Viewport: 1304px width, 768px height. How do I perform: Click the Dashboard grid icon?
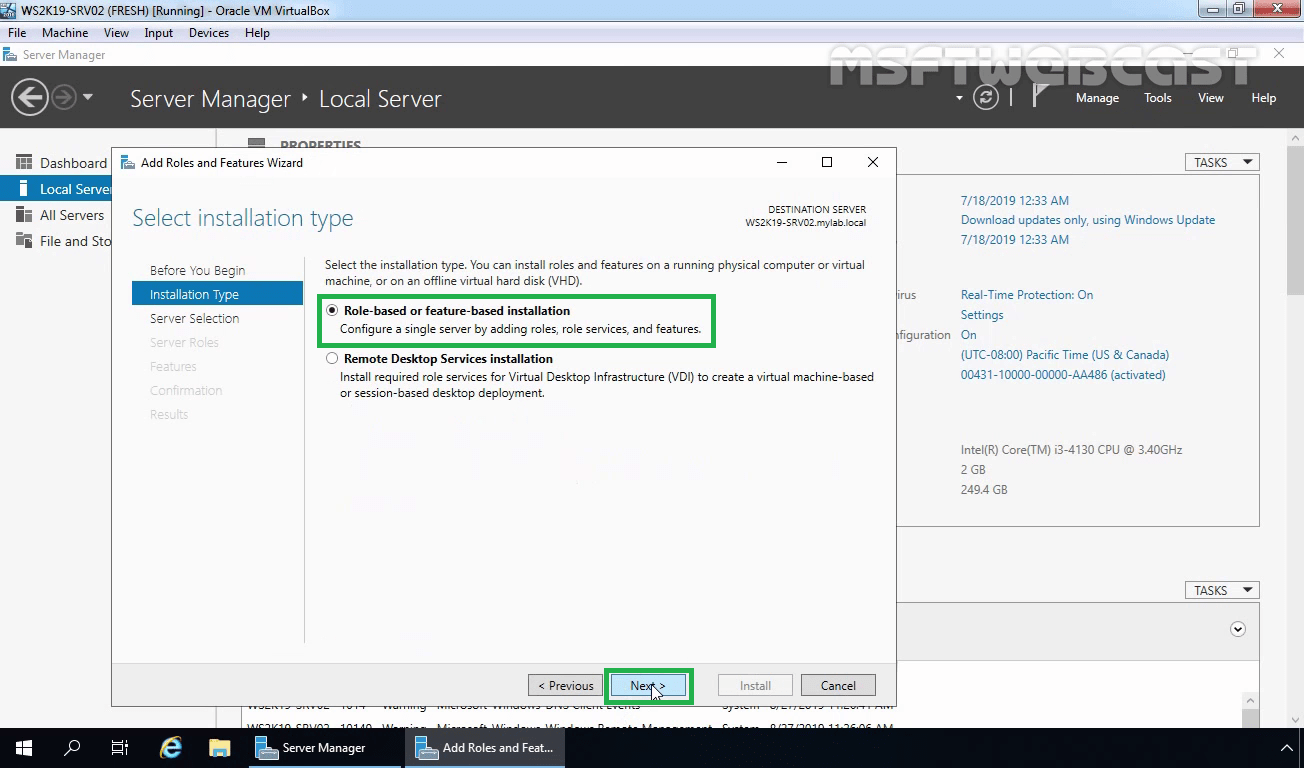click(x=24, y=163)
